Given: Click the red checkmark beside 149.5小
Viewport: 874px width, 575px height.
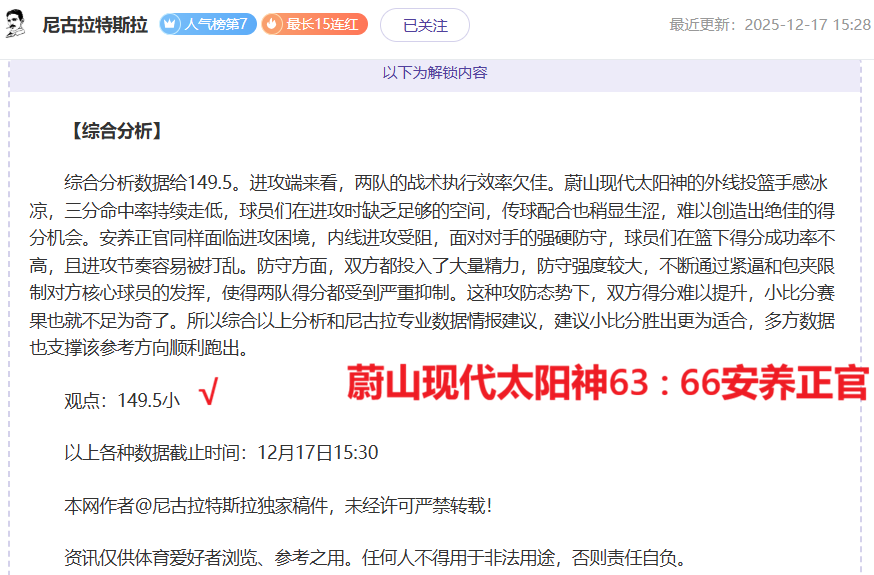Looking at the screenshot, I should tap(208, 396).
